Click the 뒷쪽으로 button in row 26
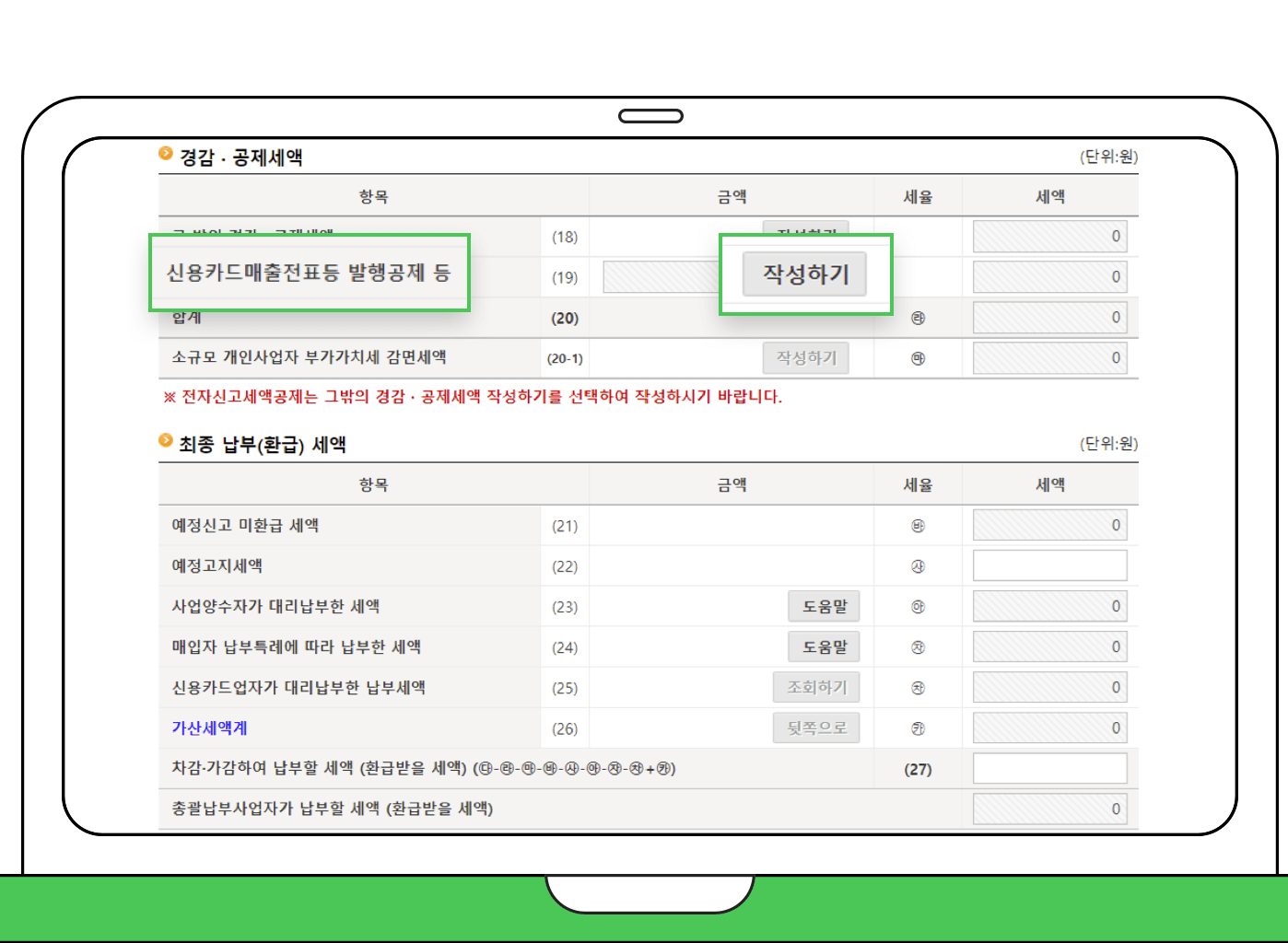Image resolution: width=1288 pixels, height=943 pixels. [x=816, y=728]
